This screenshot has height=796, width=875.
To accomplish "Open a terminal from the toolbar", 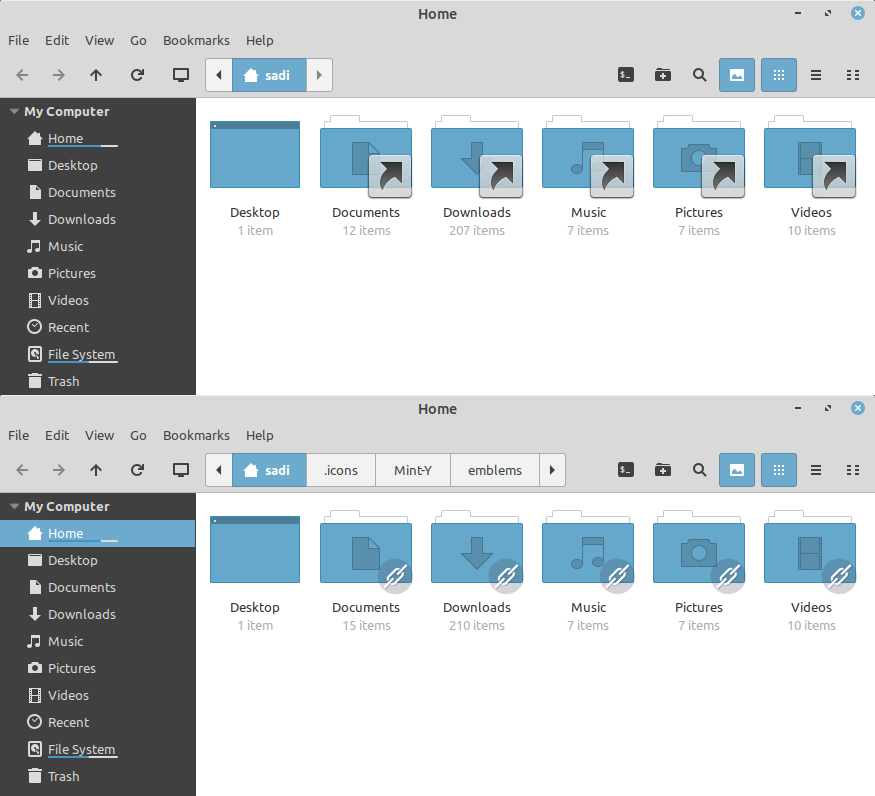I will 625,75.
